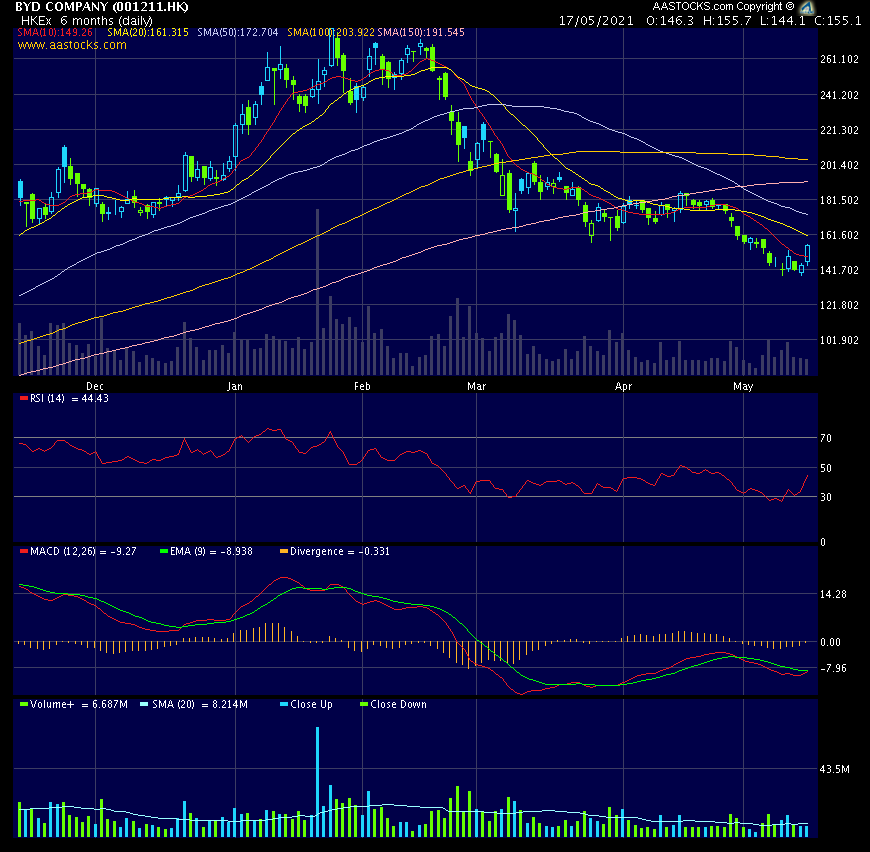Click the close price C:155.1
Viewport: 870px width, 852px height.
coord(837,21)
